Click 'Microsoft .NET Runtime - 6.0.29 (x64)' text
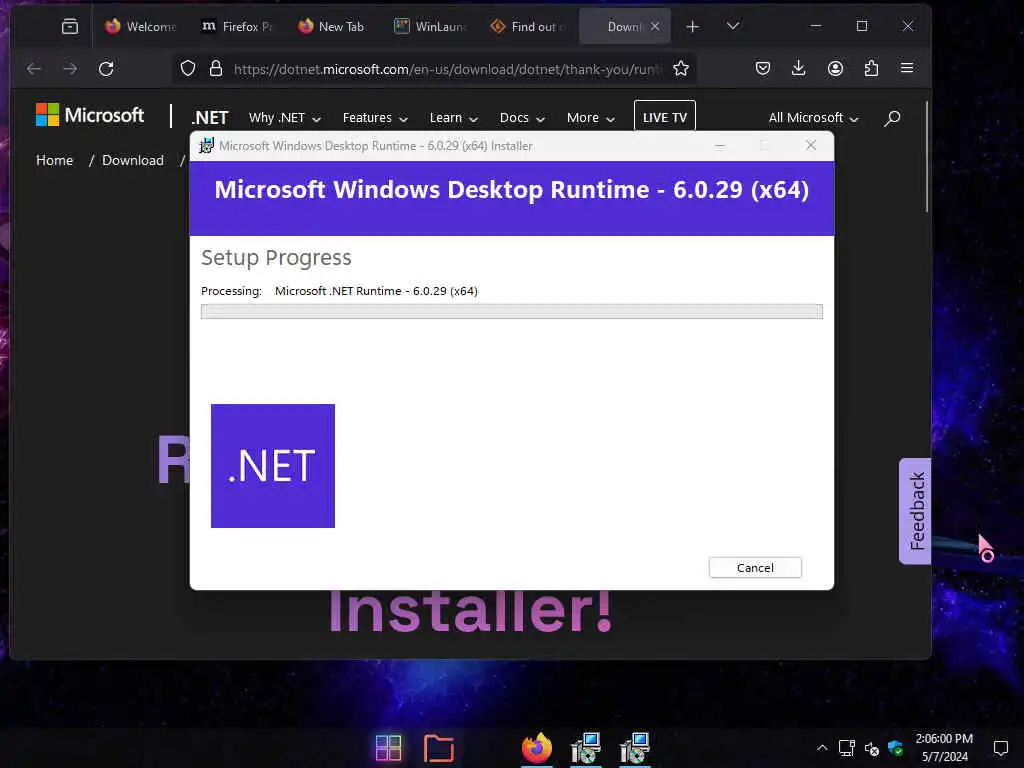1024x768 pixels. 376,291
